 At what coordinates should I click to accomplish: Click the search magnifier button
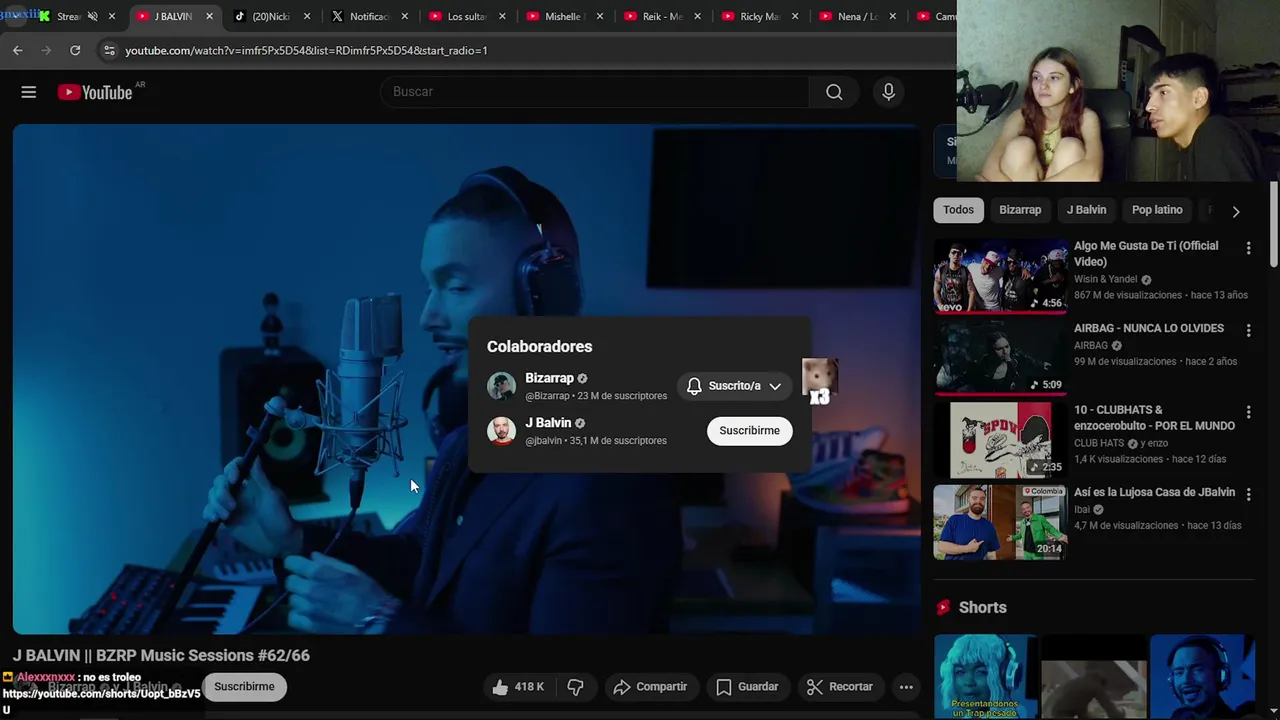(x=834, y=92)
